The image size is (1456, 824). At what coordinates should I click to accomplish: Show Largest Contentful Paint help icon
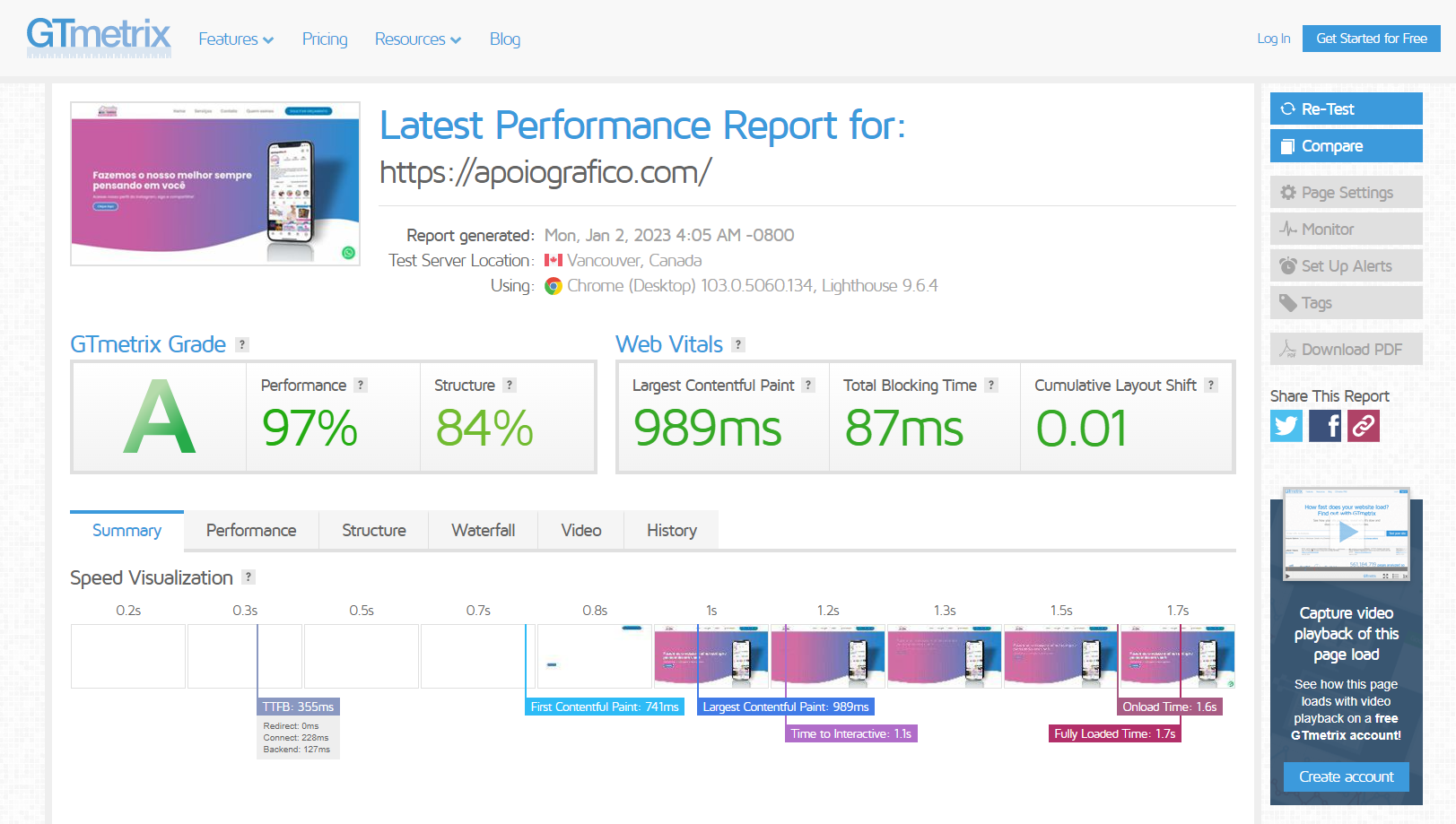click(x=808, y=385)
